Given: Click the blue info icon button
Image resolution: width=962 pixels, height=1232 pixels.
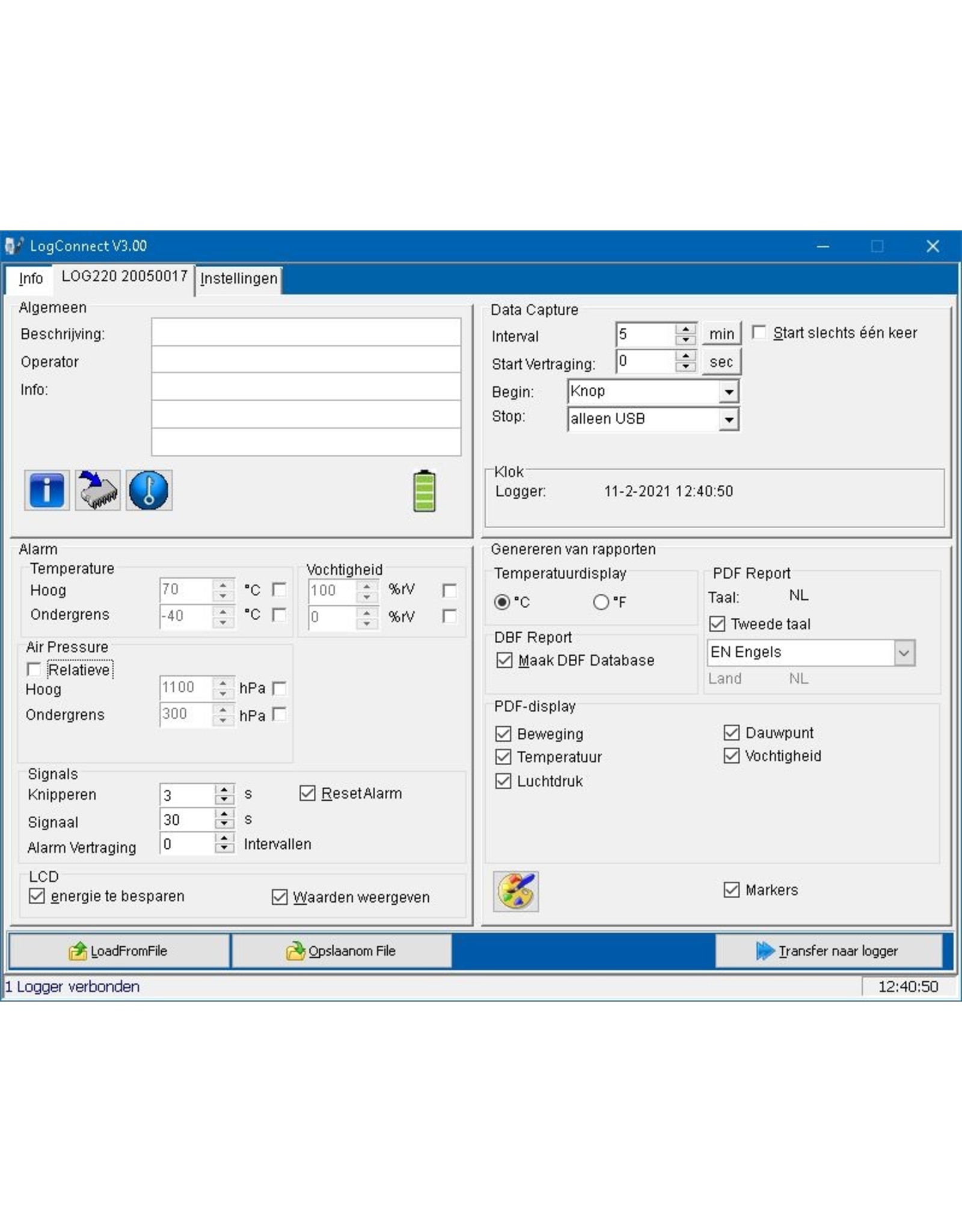Looking at the screenshot, I should tap(47, 490).
